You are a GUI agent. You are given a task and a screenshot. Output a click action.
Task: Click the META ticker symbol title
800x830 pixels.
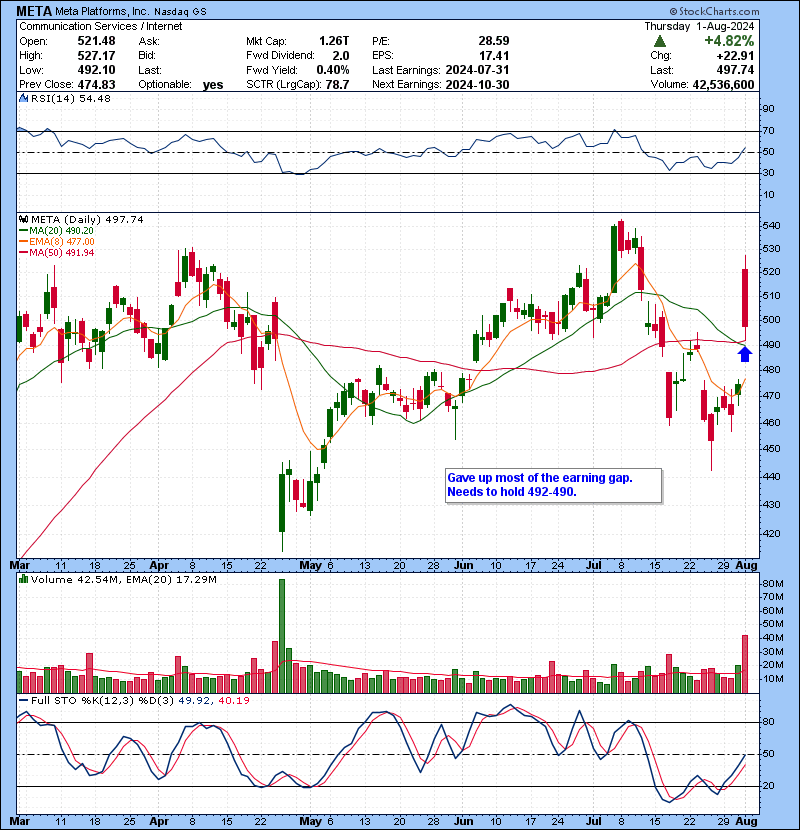34,11
